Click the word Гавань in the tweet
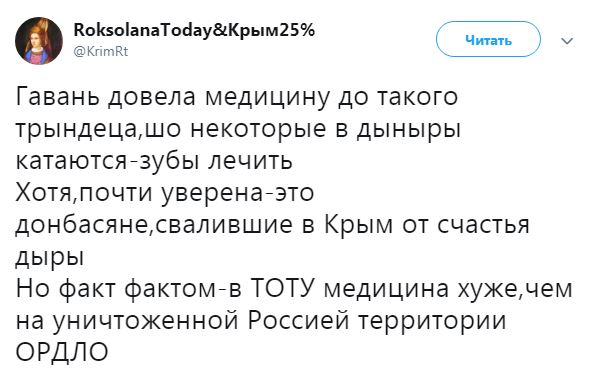This screenshot has height=368, width=597. (x=59, y=96)
